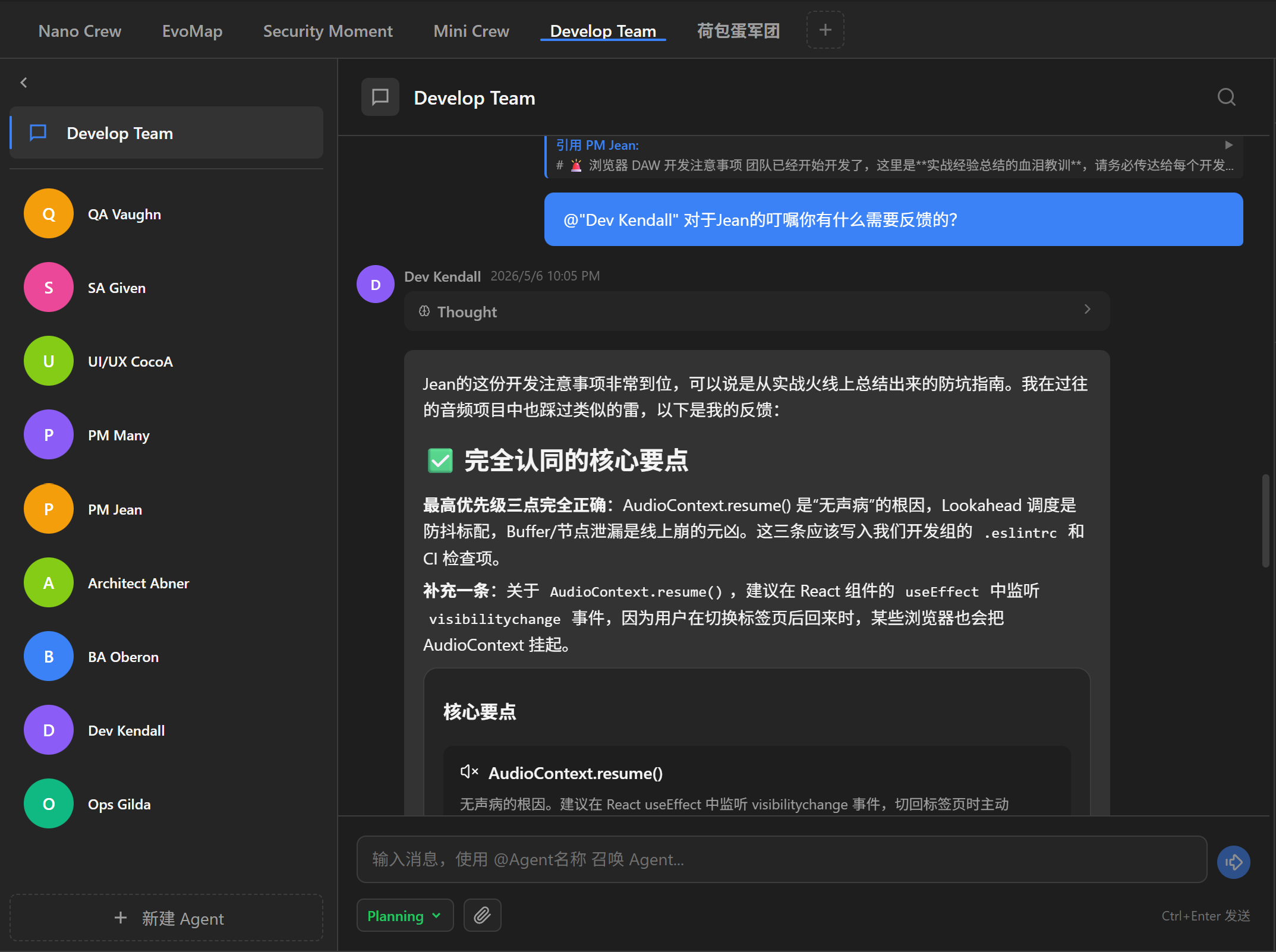Image resolution: width=1276 pixels, height=952 pixels.
Task: Click the QA Vaughn avatar
Action: [x=49, y=213]
